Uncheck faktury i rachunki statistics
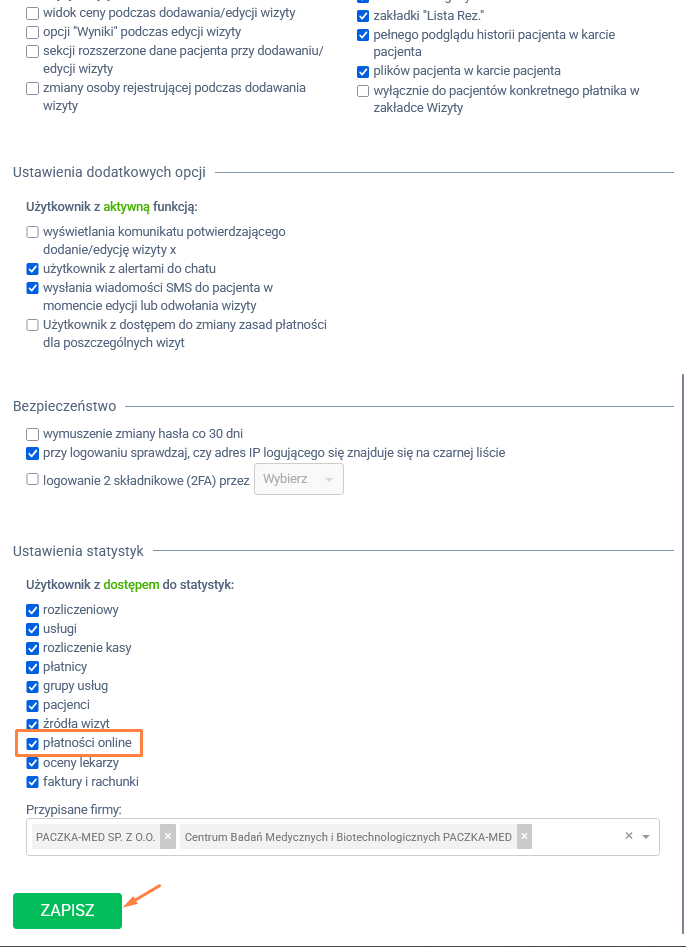 pos(33,782)
